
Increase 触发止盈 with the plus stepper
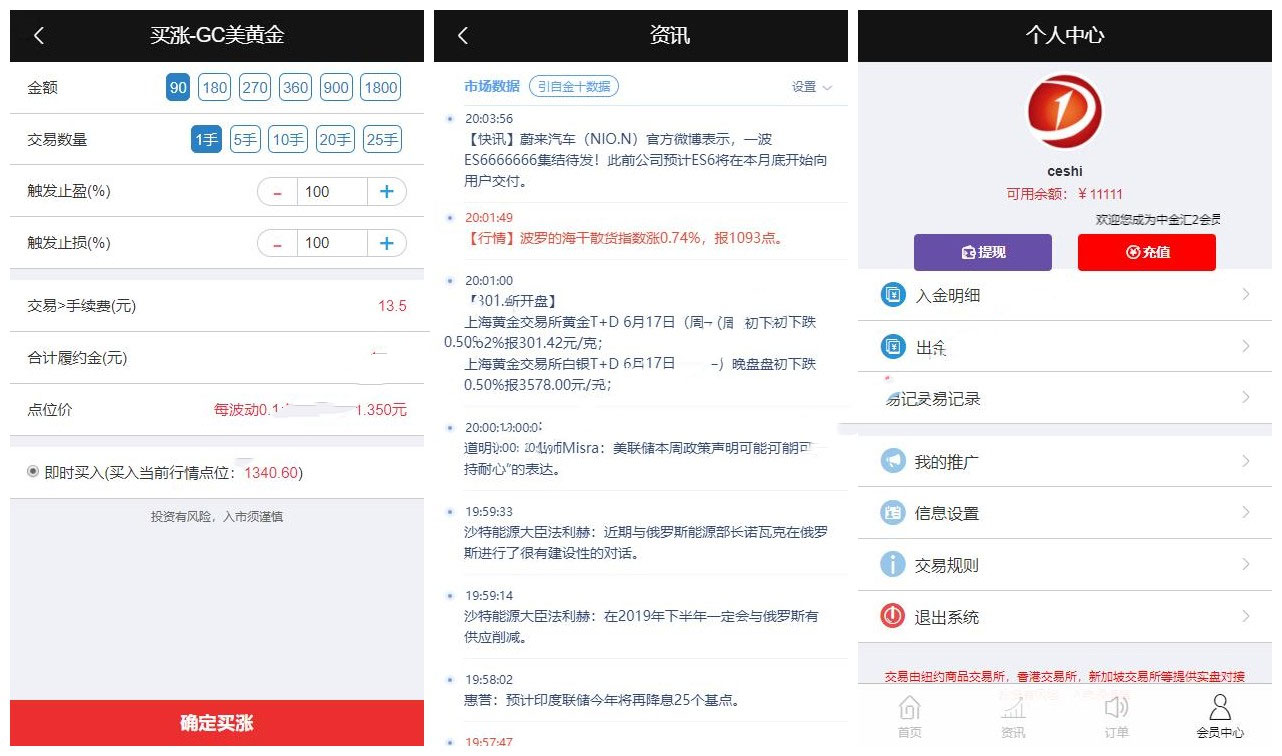click(x=386, y=191)
